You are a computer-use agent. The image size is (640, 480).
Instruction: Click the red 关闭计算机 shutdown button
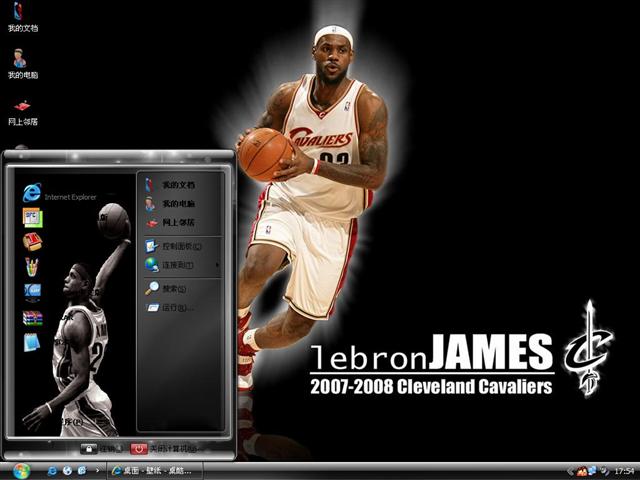tap(164, 449)
